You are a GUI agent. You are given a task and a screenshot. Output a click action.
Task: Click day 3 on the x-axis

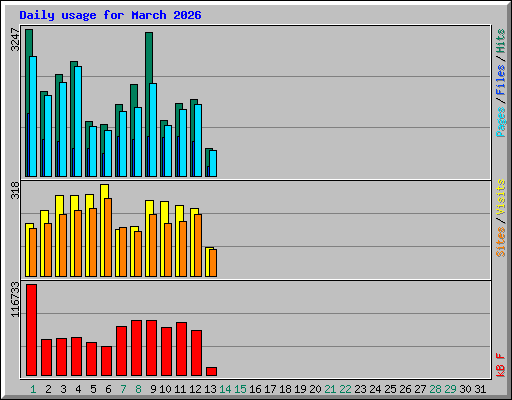63,389
